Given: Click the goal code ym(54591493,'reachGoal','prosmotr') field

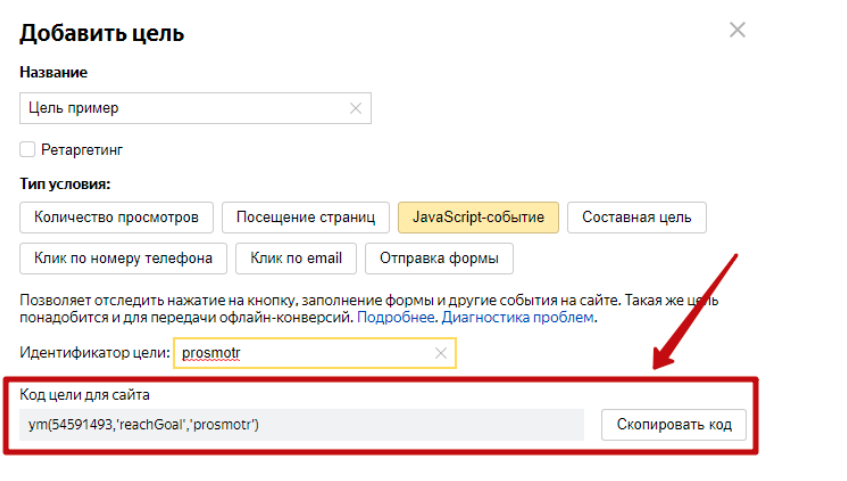Looking at the screenshot, I should (301, 425).
